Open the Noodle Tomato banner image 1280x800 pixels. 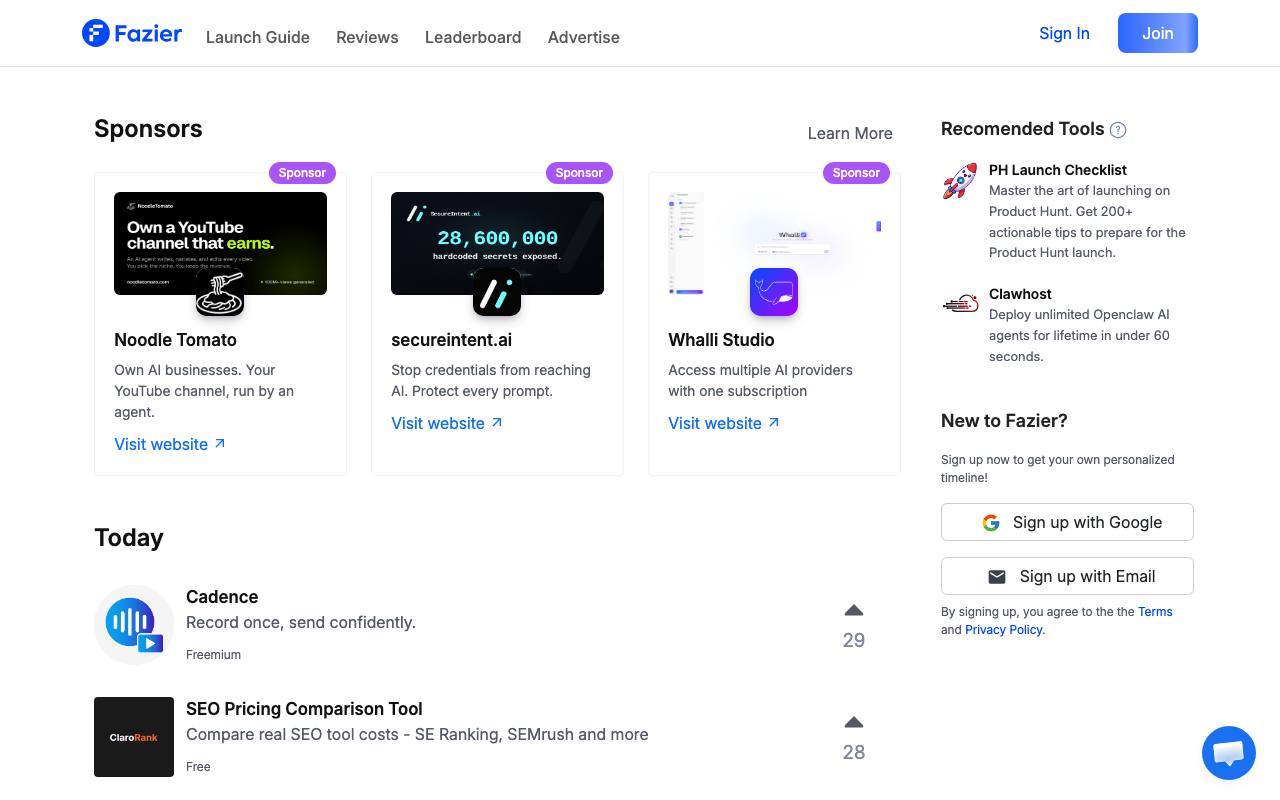tap(220, 243)
